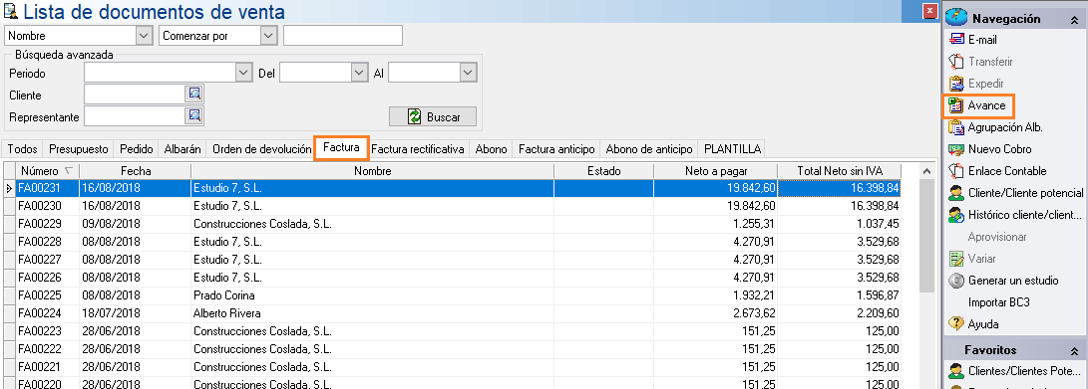Click the Representante input field

(135, 116)
